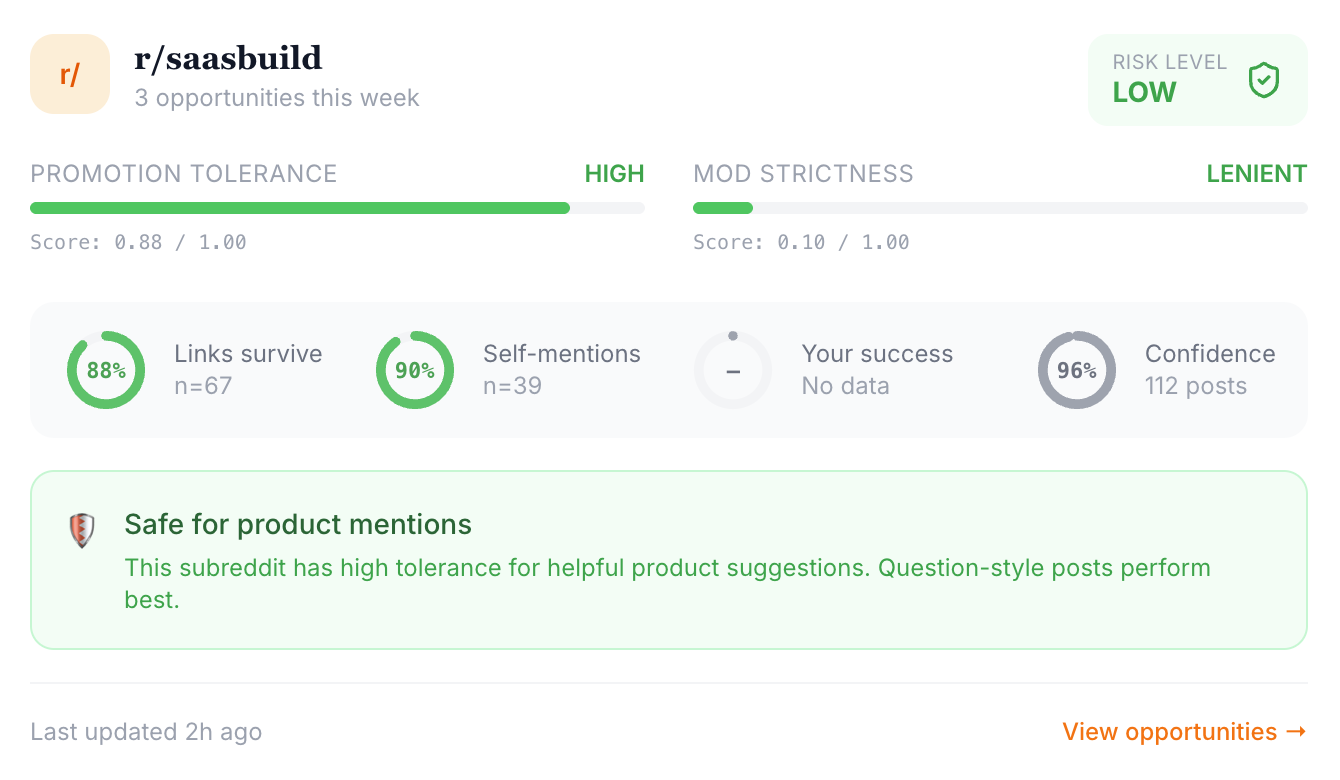Click the arrow icon next to View opportunities
Viewport: 1340px width, 780px height.
point(1298,731)
